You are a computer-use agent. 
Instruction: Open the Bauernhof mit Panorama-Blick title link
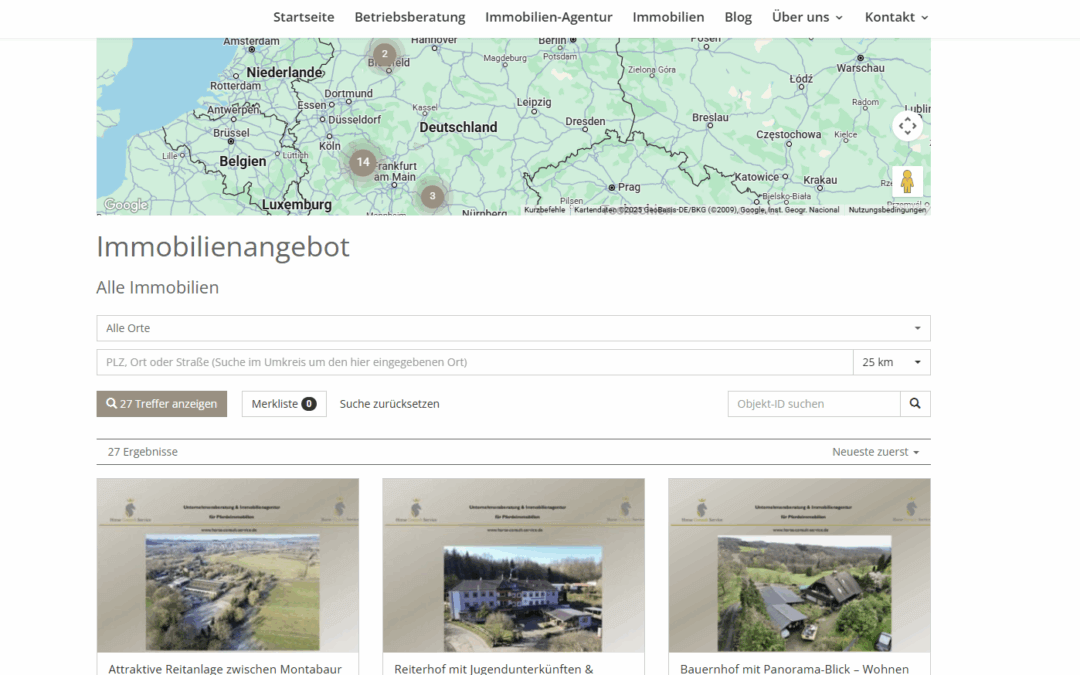point(794,668)
